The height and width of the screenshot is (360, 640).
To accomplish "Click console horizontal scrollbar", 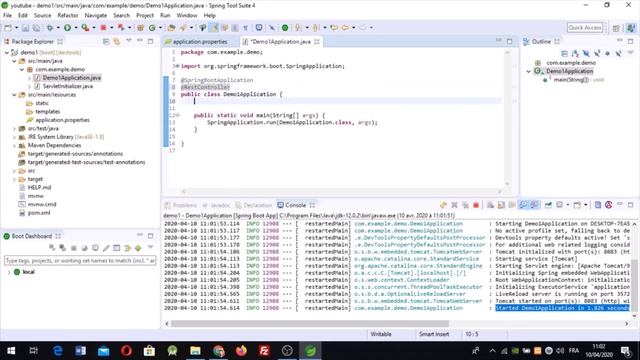I will [310, 324].
